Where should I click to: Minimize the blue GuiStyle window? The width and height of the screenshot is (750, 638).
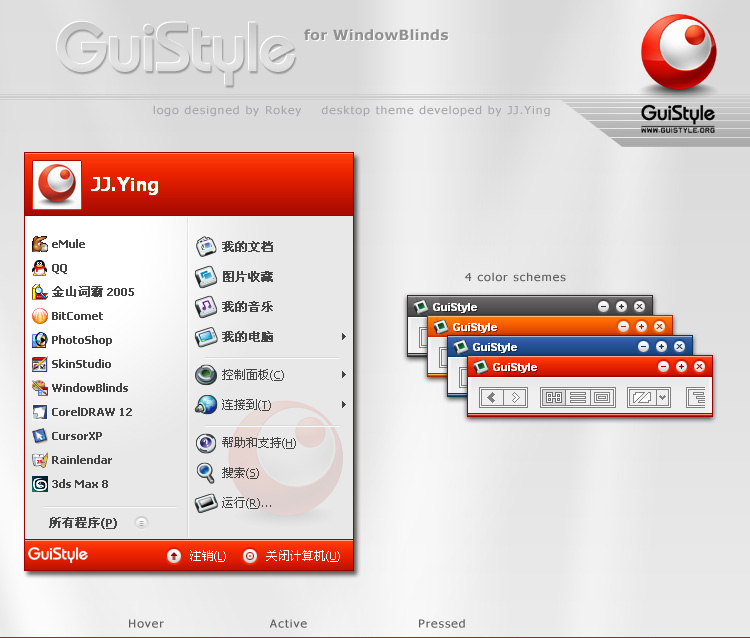(x=643, y=347)
